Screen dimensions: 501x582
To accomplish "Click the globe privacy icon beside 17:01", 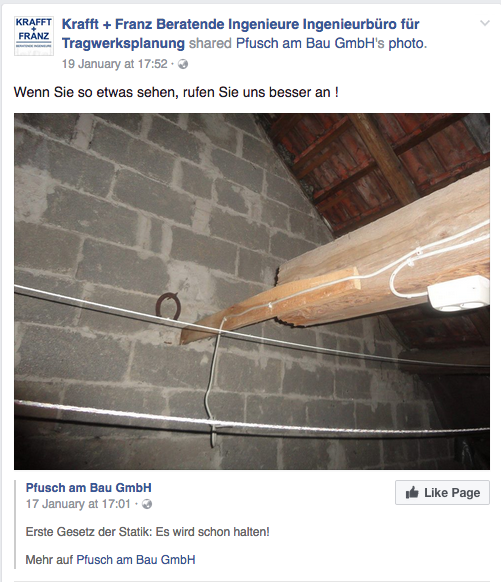I will pos(147,504).
